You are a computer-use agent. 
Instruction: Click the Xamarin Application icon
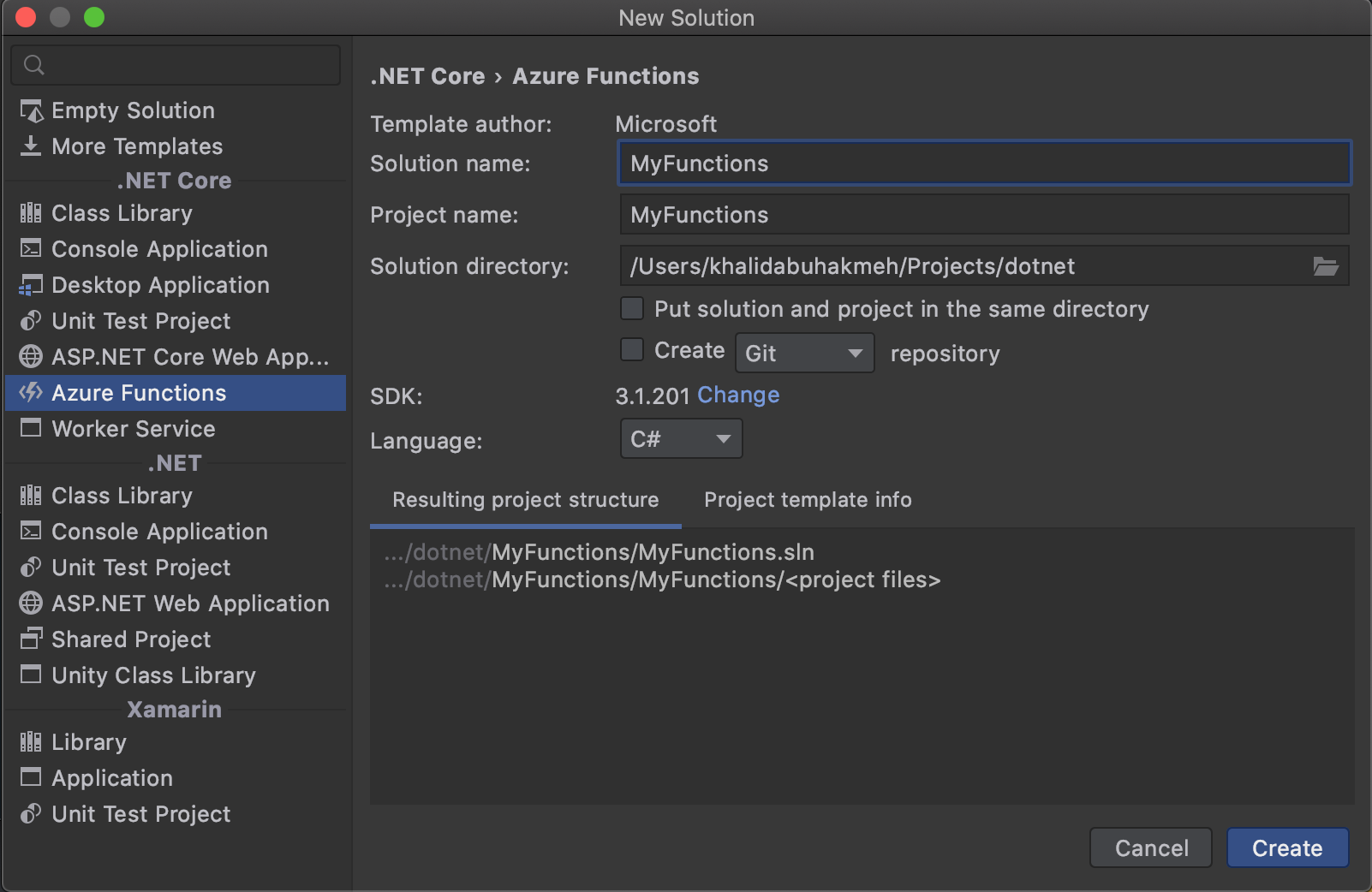point(31,777)
